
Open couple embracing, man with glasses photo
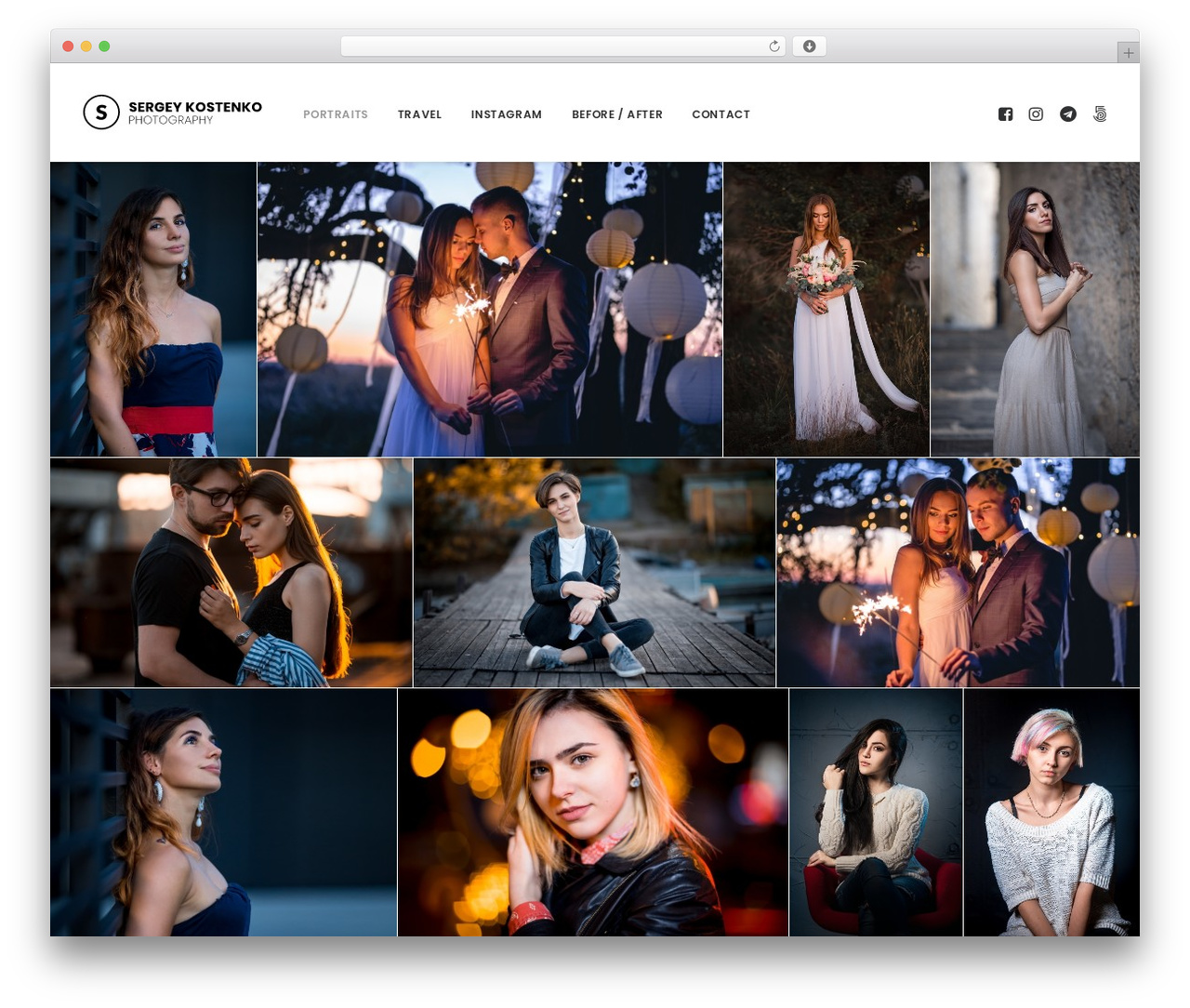click(x=231, y=573)
